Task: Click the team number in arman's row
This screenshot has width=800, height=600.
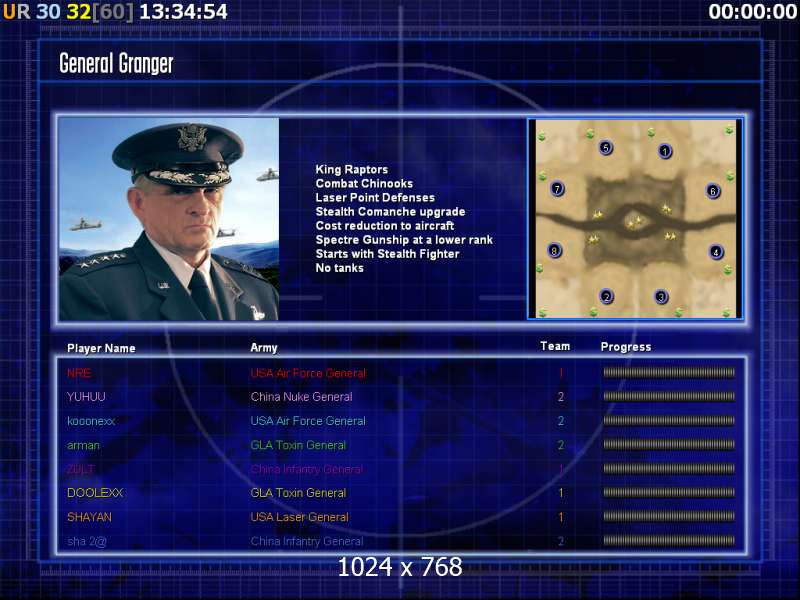Action: tap(561, 445)
